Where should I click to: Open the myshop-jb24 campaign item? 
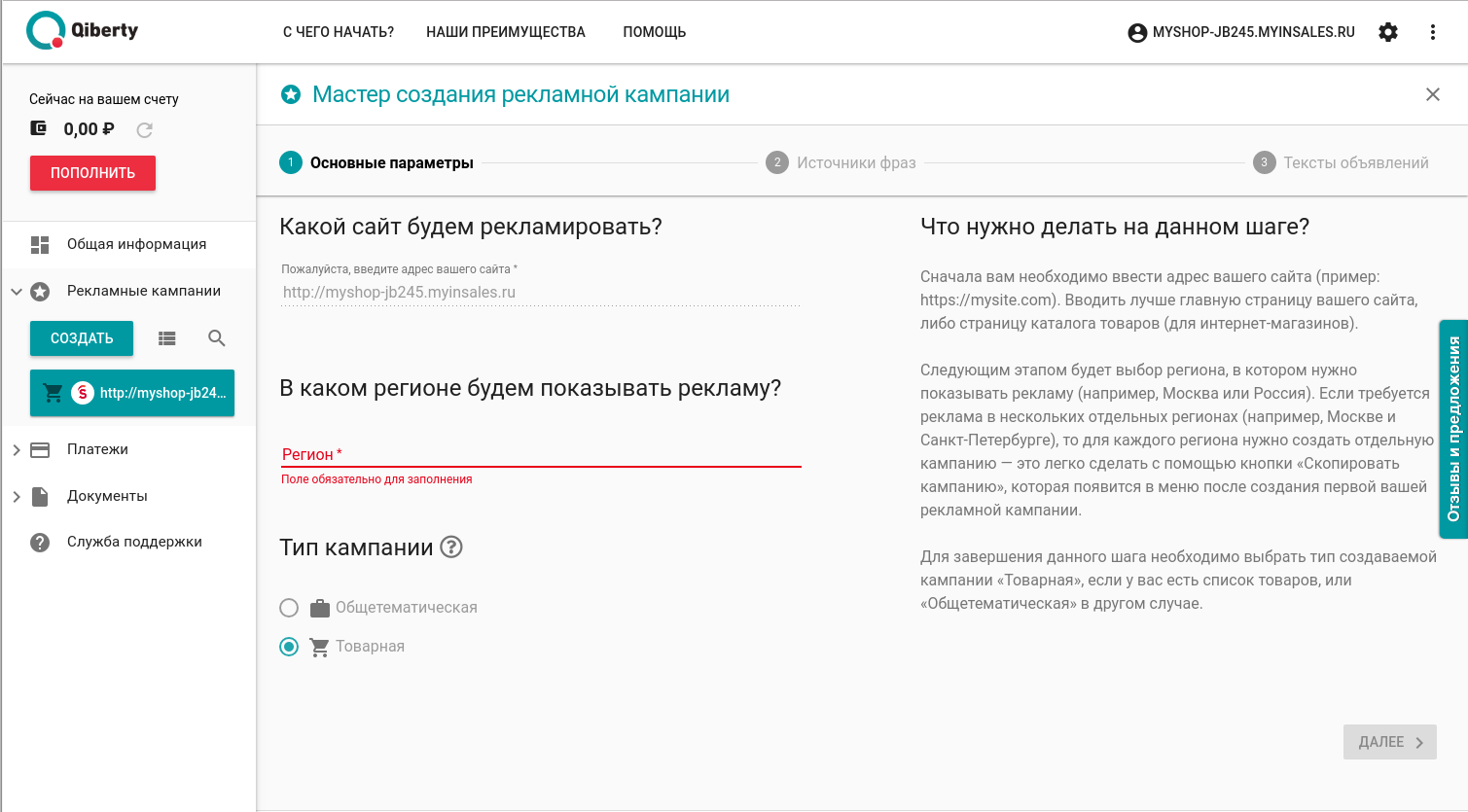[132, 393]
